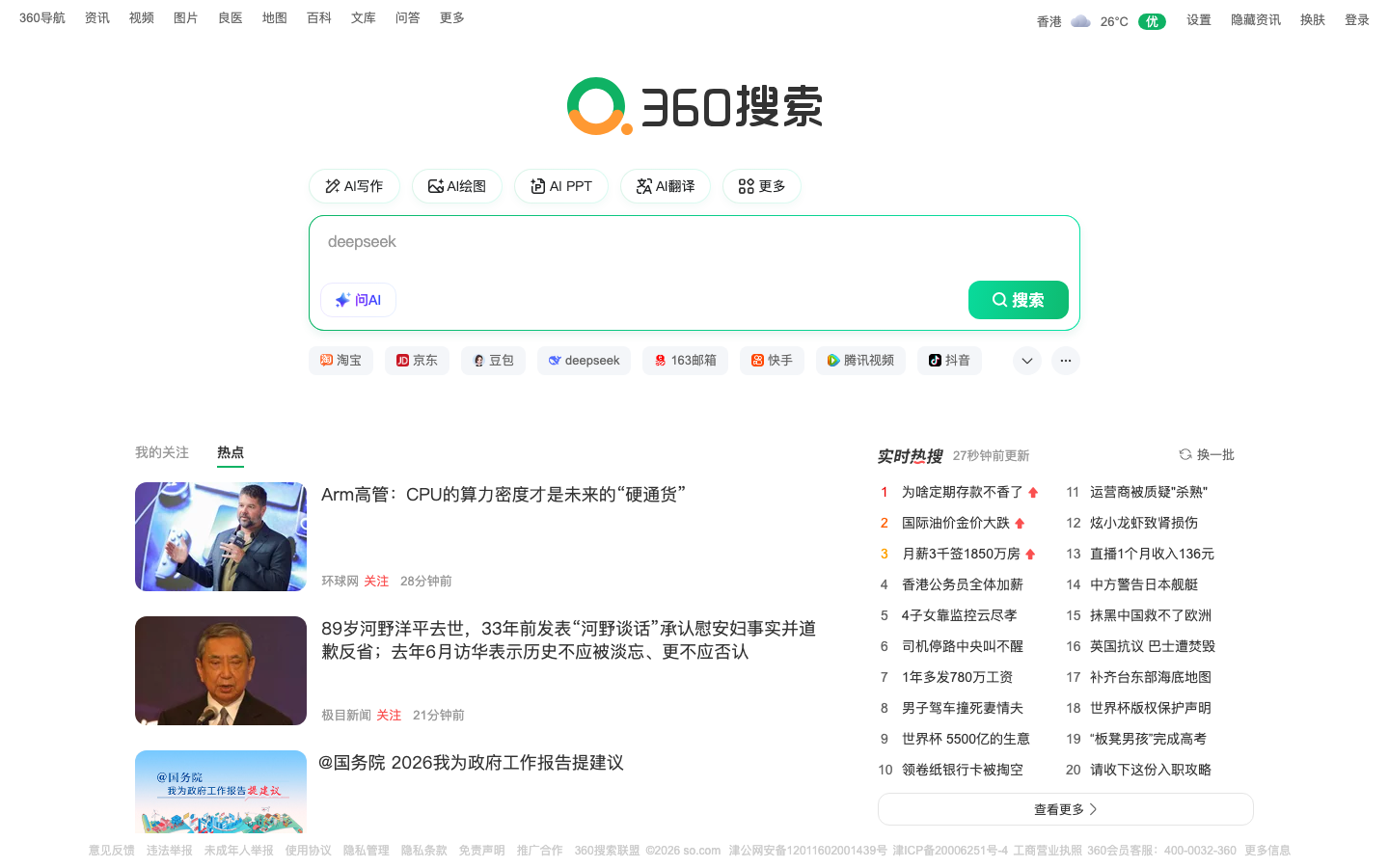The height and width of the screenshot is (868, 1389).
Task: Open the deepseek shortcut chip
Action: (x=584, y=360)
